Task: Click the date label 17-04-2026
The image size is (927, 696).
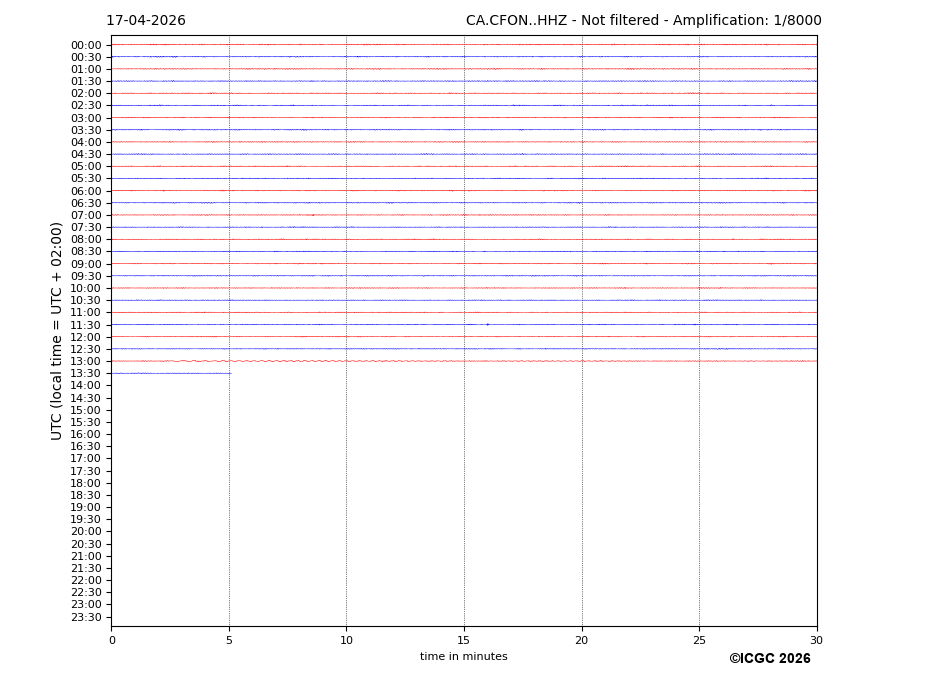Action: click(x=146, y=21)
